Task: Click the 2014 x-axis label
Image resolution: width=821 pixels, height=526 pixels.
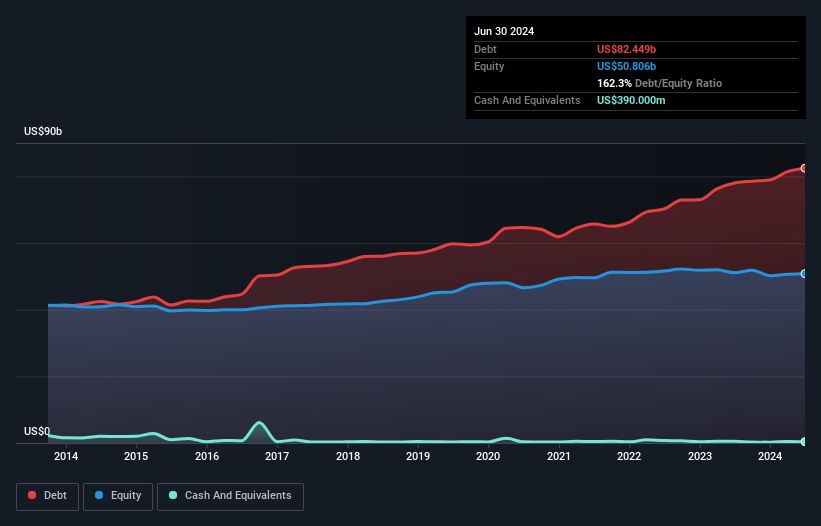Action: [x=66, y=456]
